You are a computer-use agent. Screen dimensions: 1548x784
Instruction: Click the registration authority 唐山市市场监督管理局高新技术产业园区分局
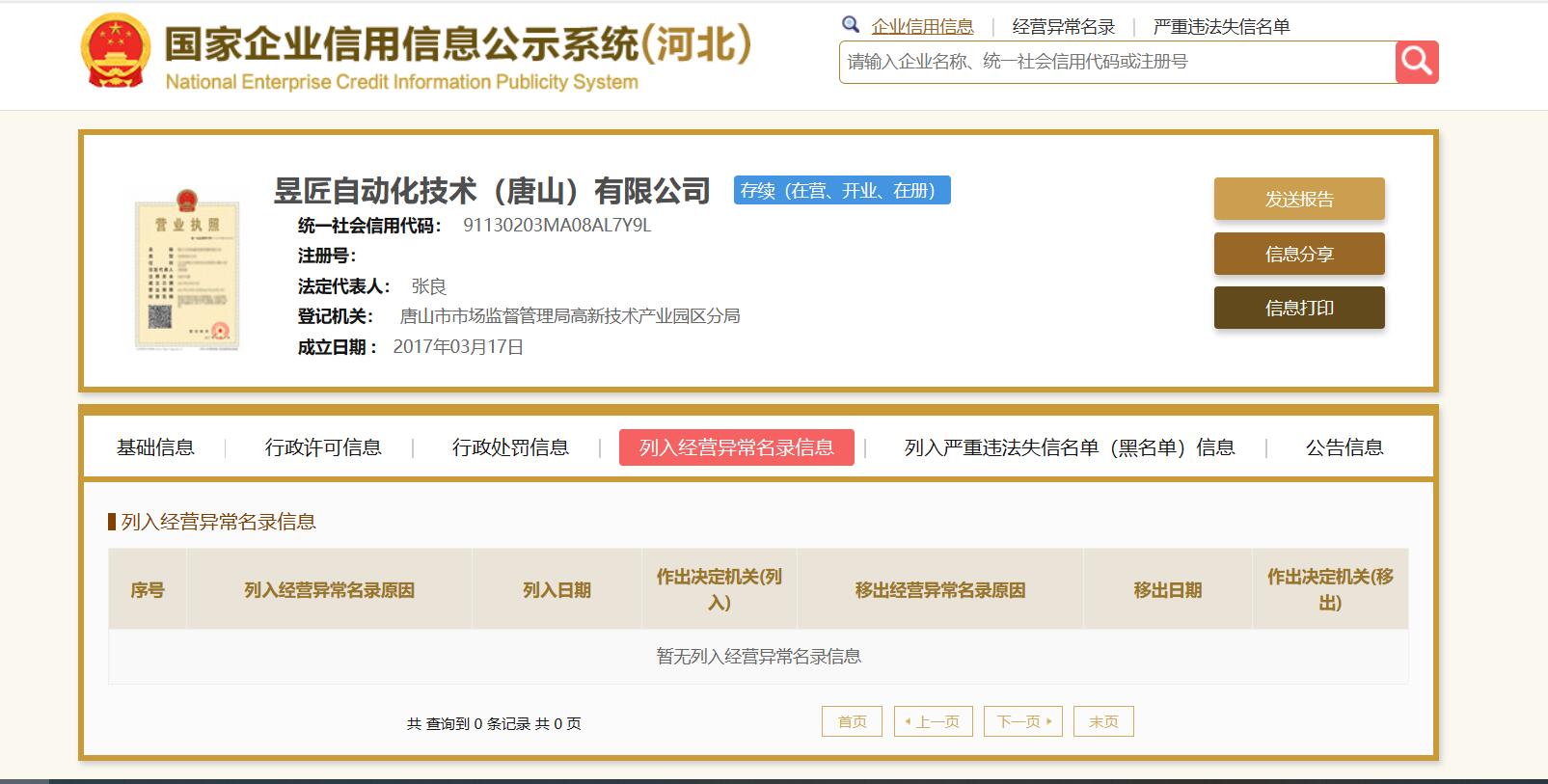(570, 316)
